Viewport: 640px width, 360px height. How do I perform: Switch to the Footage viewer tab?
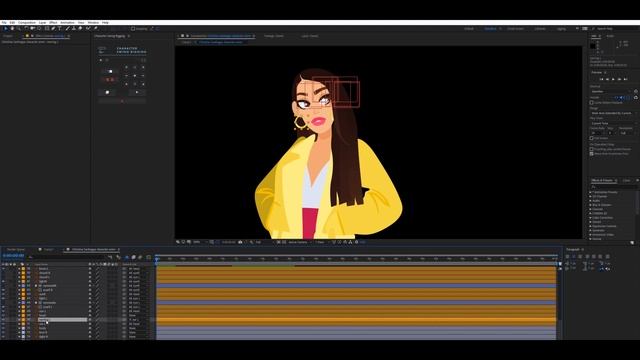pyautogui.click(x=273, y=36)
